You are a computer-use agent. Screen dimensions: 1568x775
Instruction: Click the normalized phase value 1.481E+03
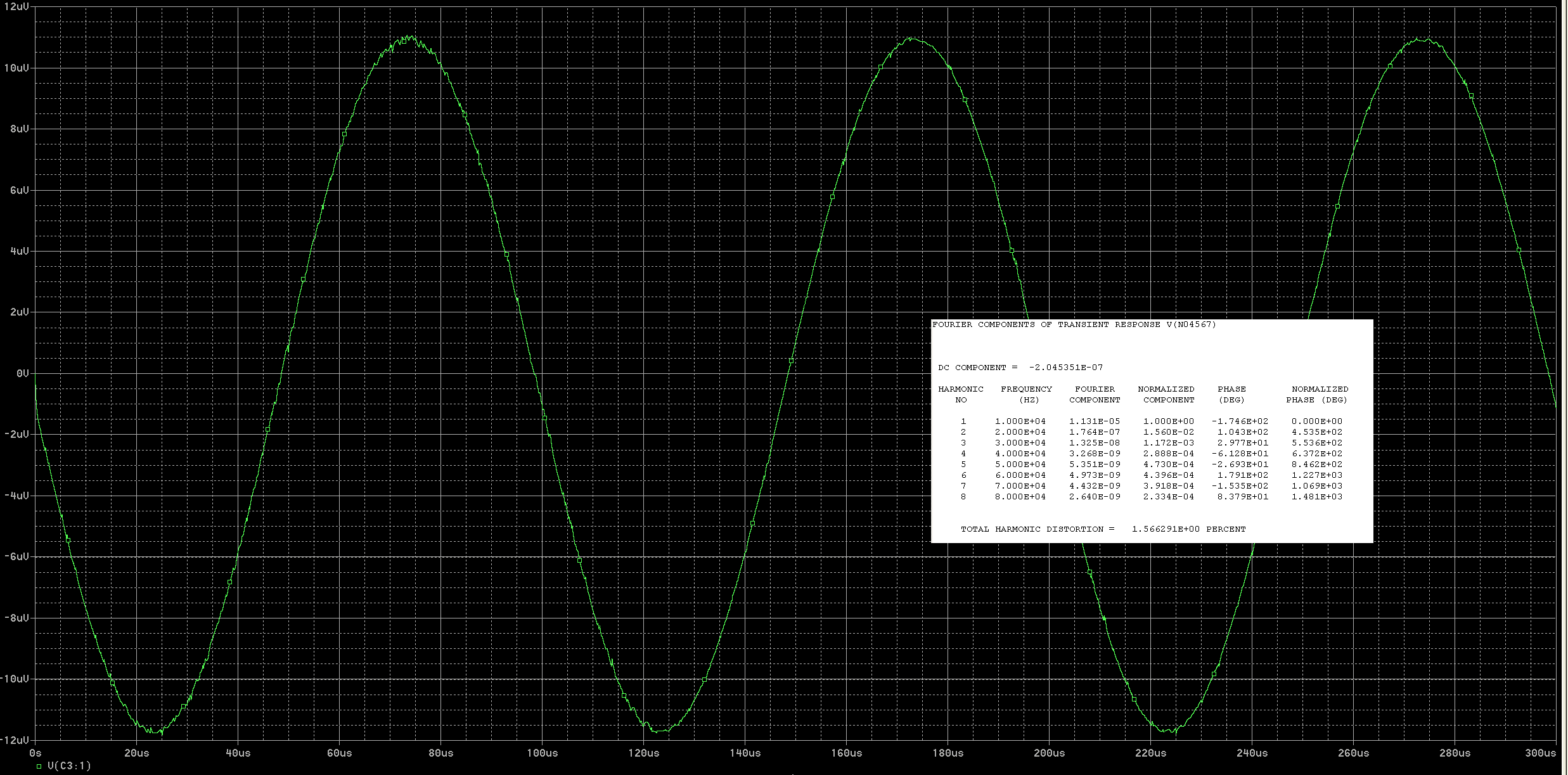[1317, 497]
